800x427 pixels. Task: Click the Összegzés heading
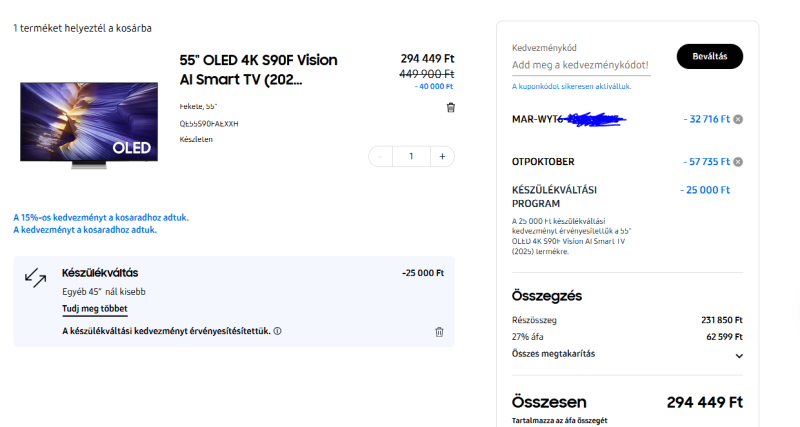click(546, 296)
